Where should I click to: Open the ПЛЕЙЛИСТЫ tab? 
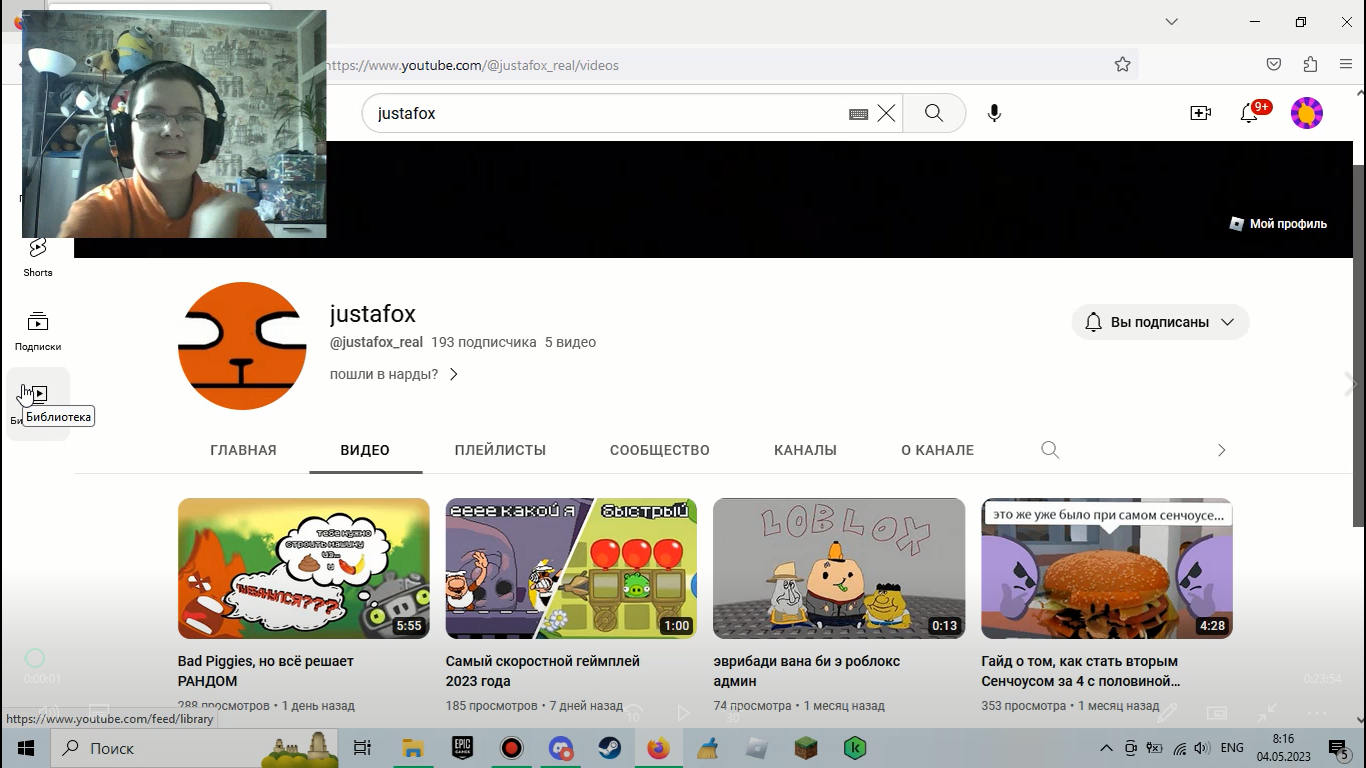[x=500, y=450]
